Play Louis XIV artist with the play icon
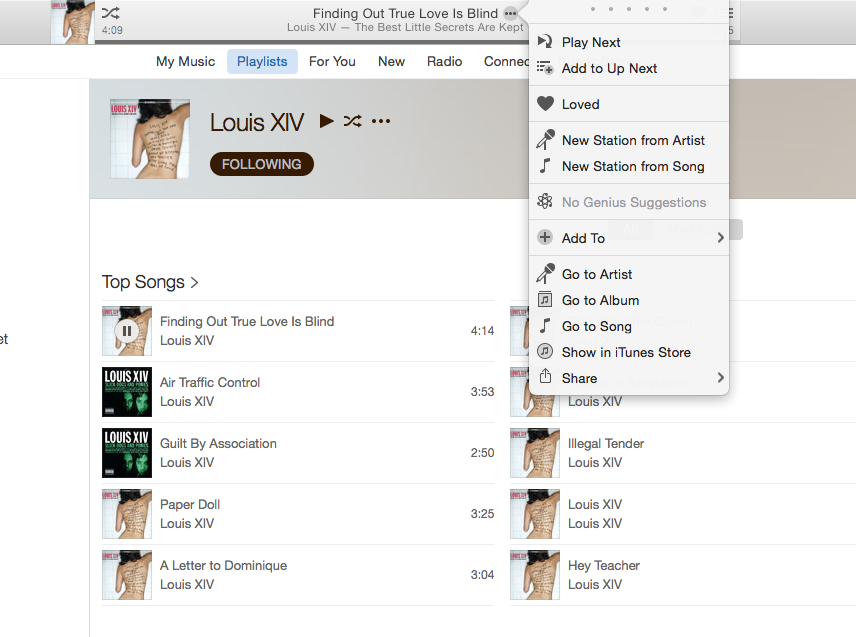 click(x=326, y=121)
